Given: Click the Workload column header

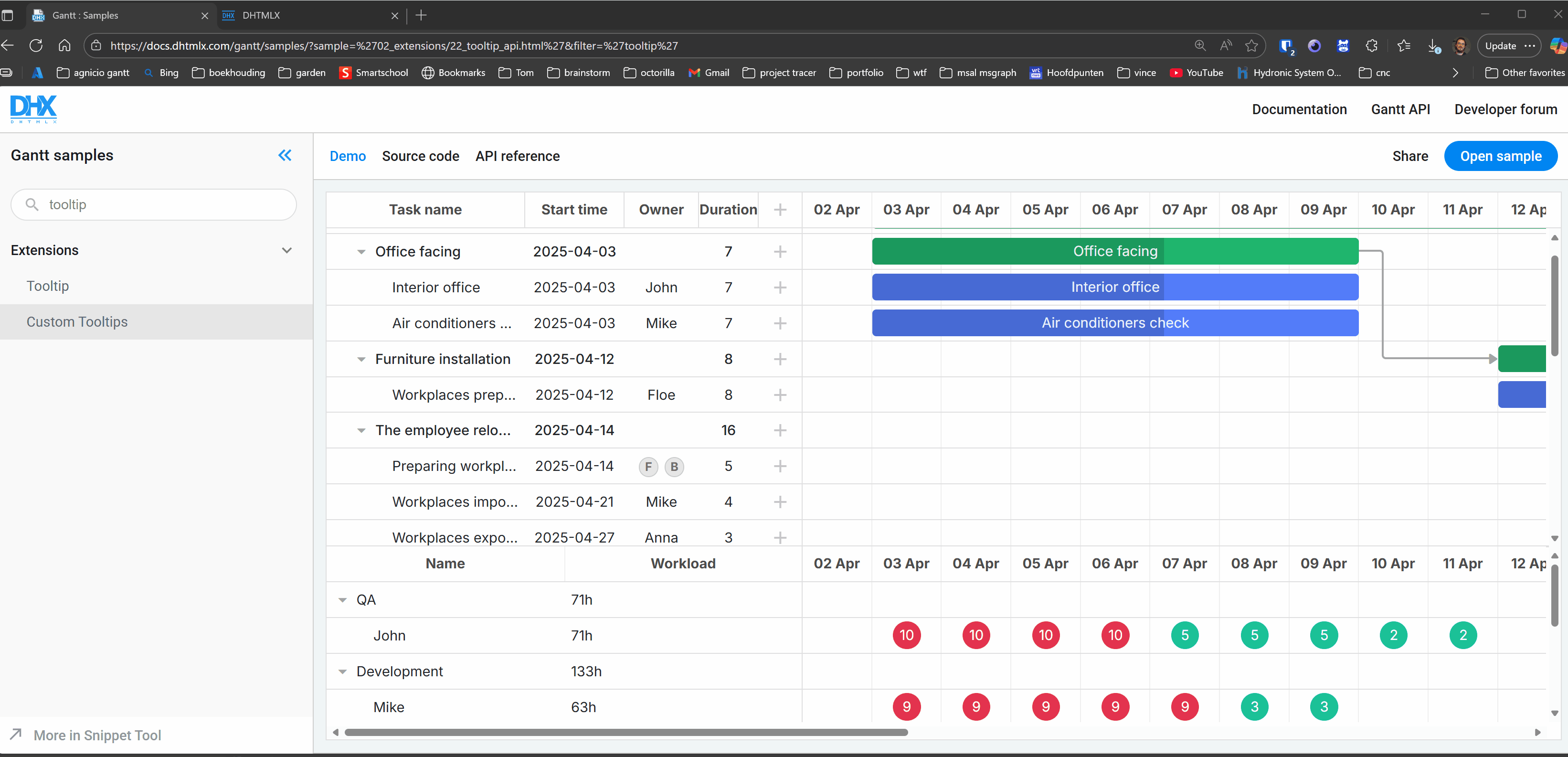Looking at the screenshot, I should 683,564.
